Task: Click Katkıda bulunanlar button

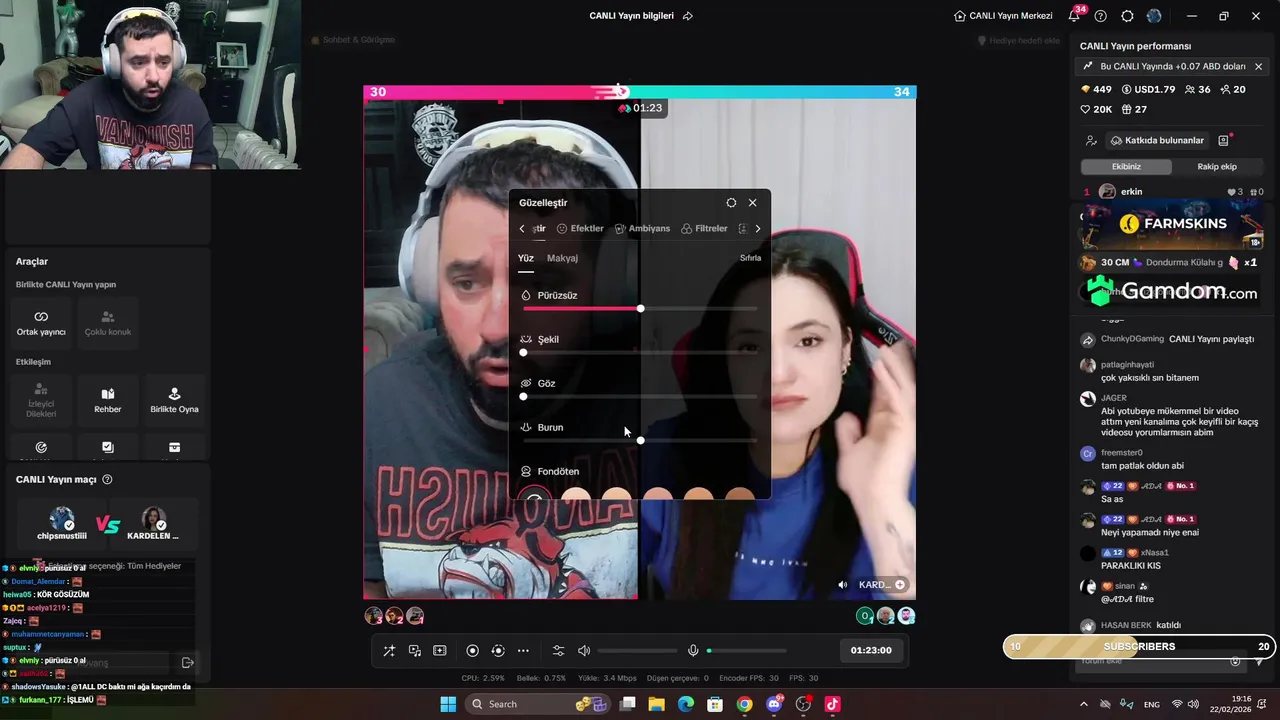Action: pos(1157,140)
